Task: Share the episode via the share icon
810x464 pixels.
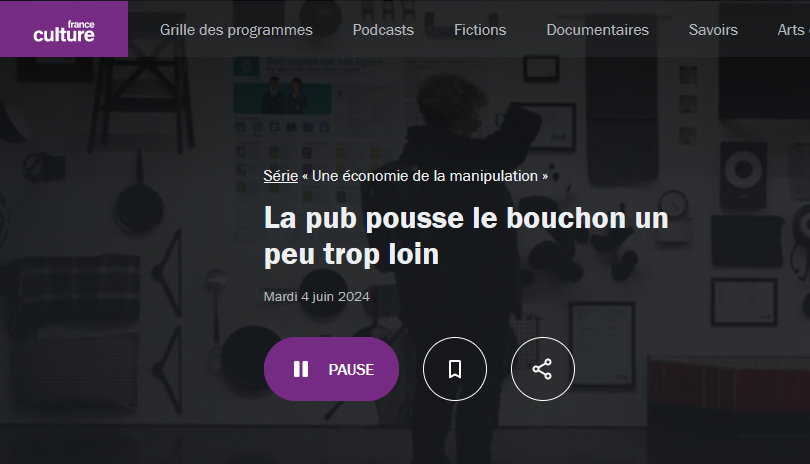Action: [x=542, y=369]
